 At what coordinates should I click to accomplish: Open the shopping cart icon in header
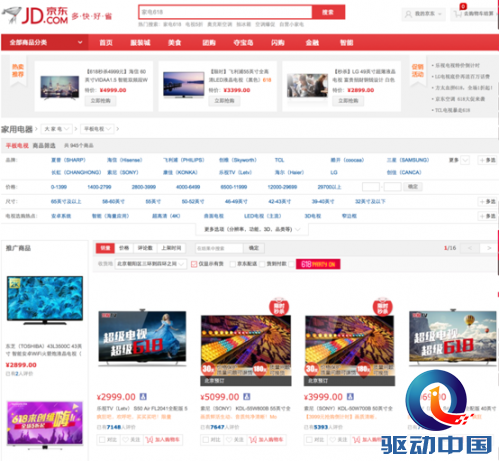[x=458, y=14]
